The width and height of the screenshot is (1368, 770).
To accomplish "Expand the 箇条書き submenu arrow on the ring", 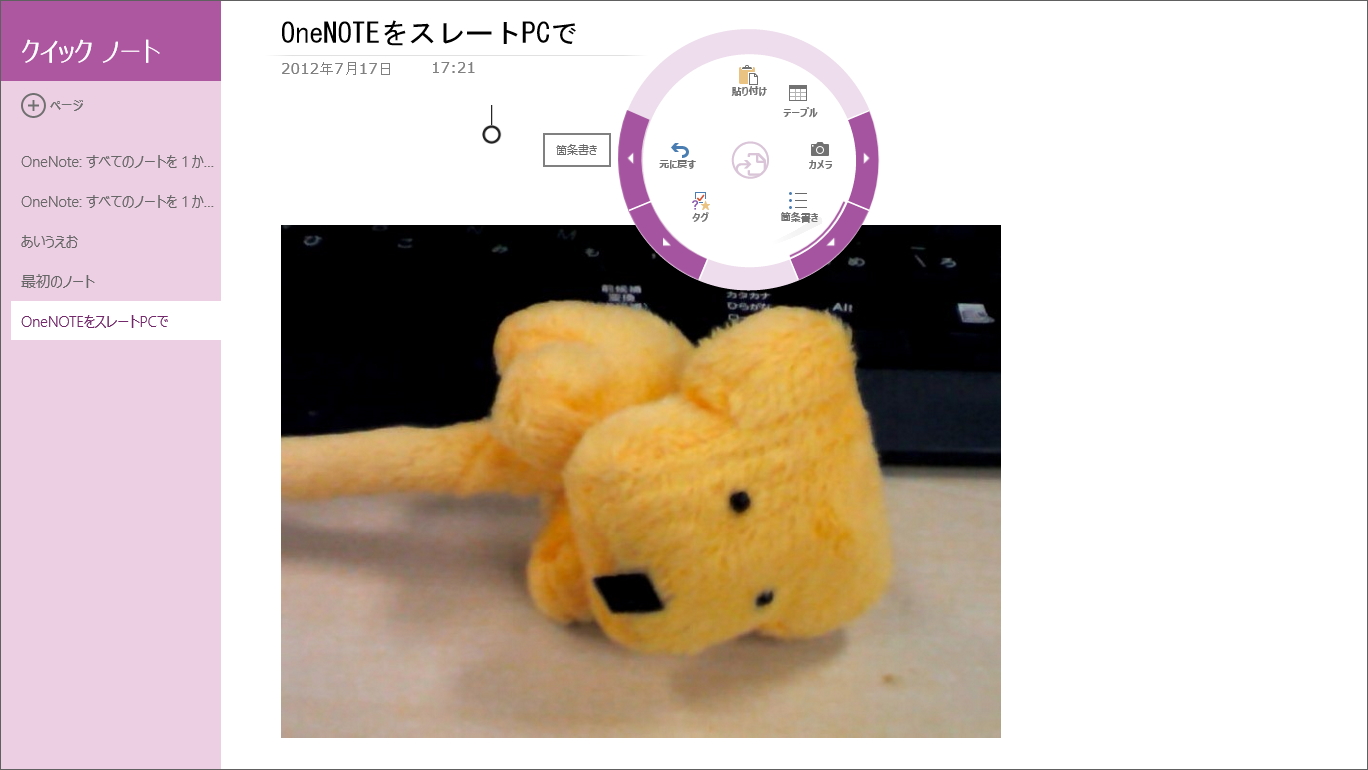I will point(832,242).
